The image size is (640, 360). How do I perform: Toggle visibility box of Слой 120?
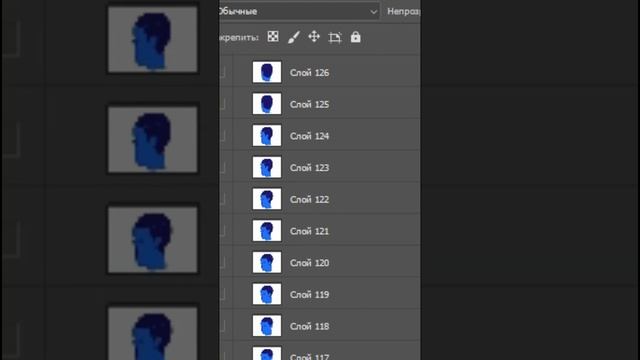pos(222,263)
